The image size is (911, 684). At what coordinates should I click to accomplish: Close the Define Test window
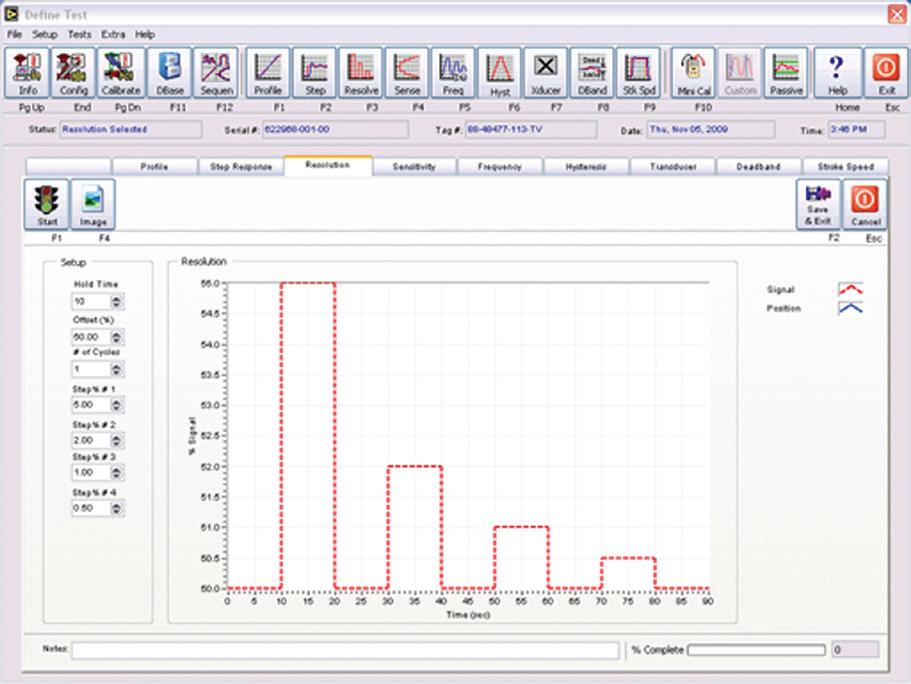click(x=897, y=14)
